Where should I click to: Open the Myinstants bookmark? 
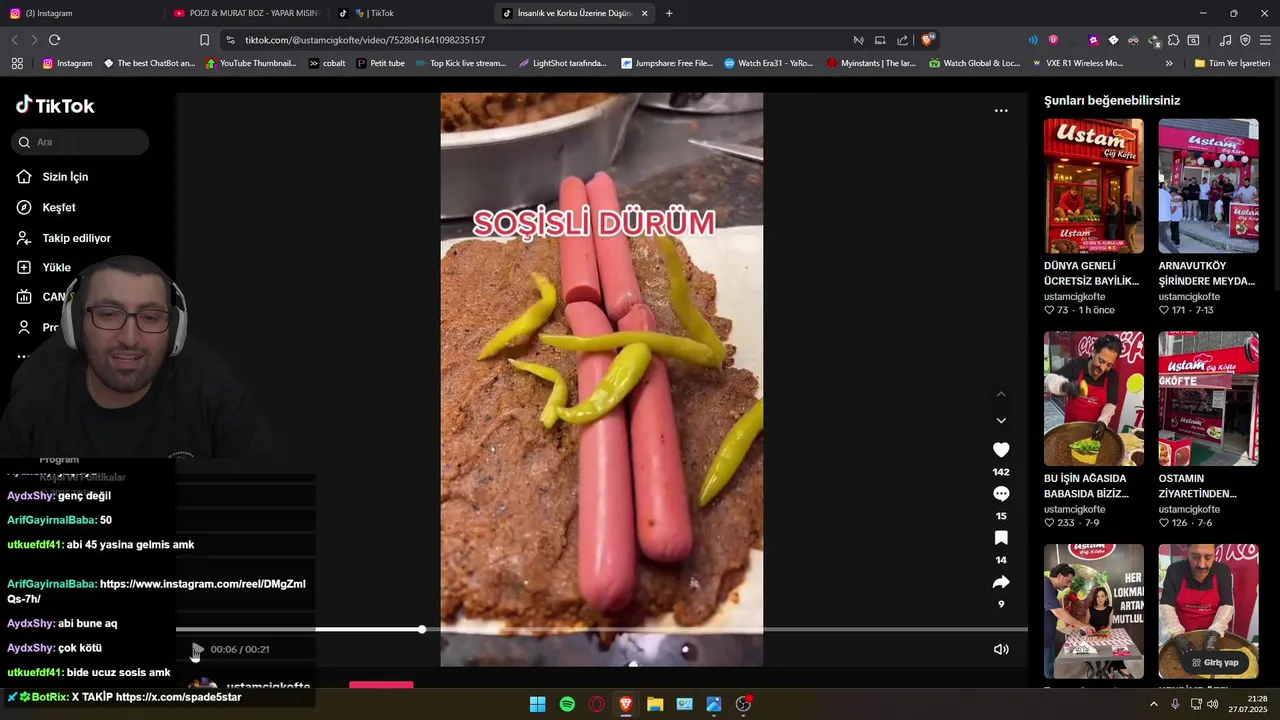pos(871,63)
